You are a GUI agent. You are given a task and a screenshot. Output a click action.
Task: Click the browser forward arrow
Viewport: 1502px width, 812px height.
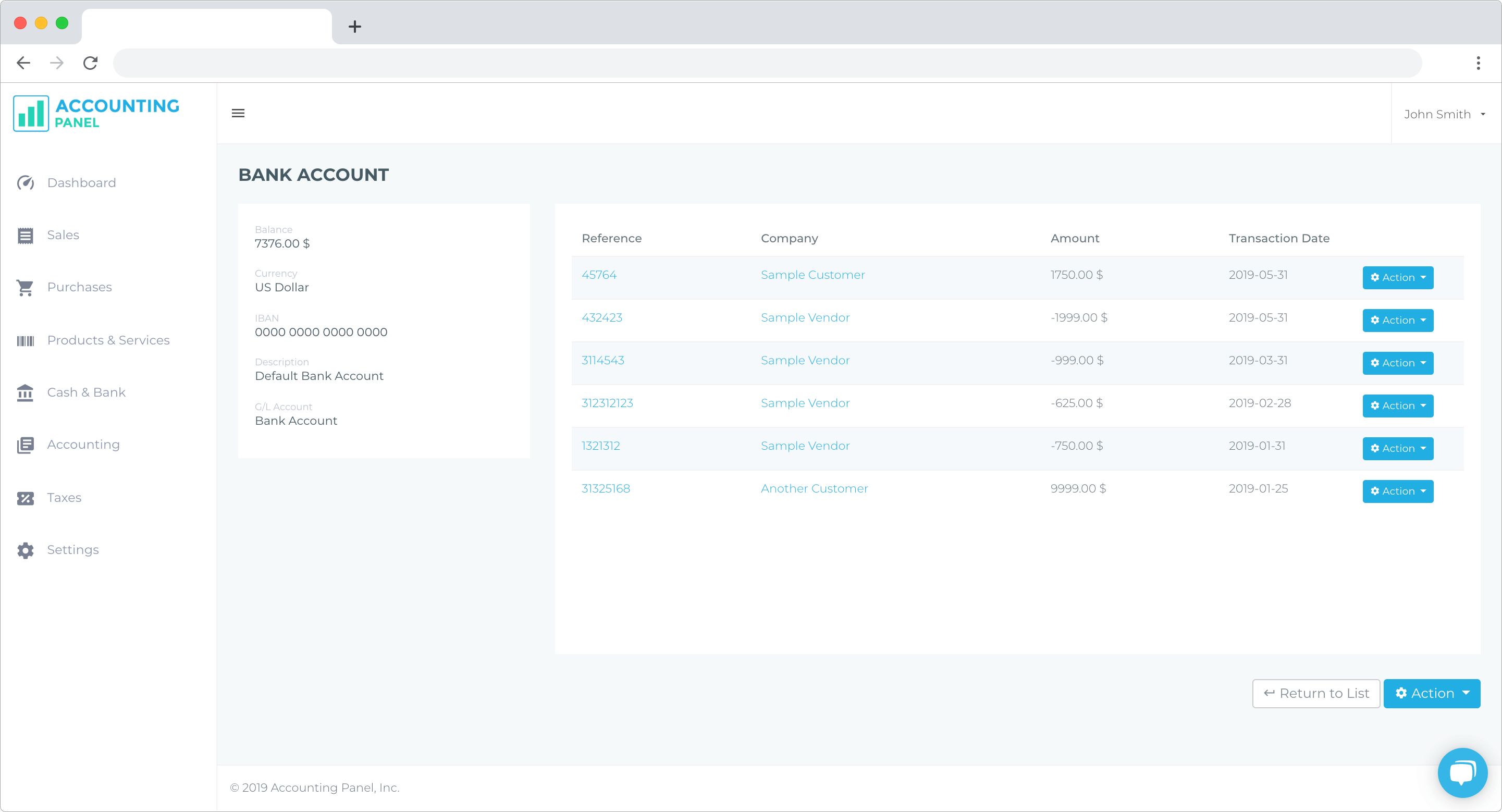pyautogui.click(x=57, y=63)
